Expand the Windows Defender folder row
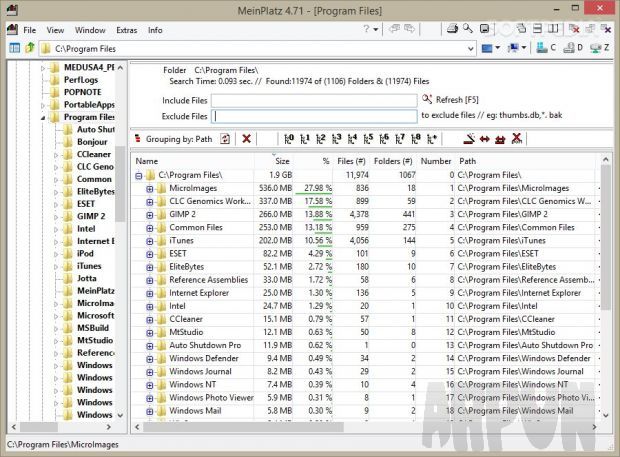Screen dimensions: 620x457 (149, 359)
